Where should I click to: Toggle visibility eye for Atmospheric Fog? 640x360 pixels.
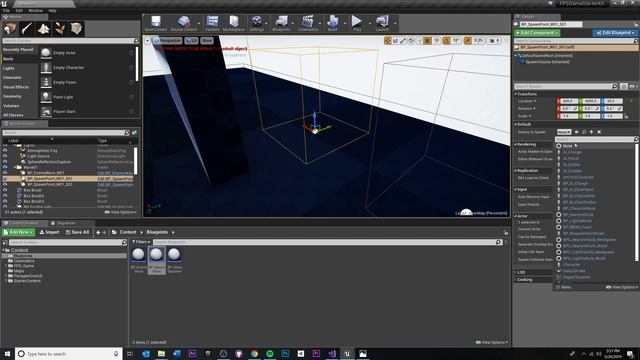click(5, 151)
